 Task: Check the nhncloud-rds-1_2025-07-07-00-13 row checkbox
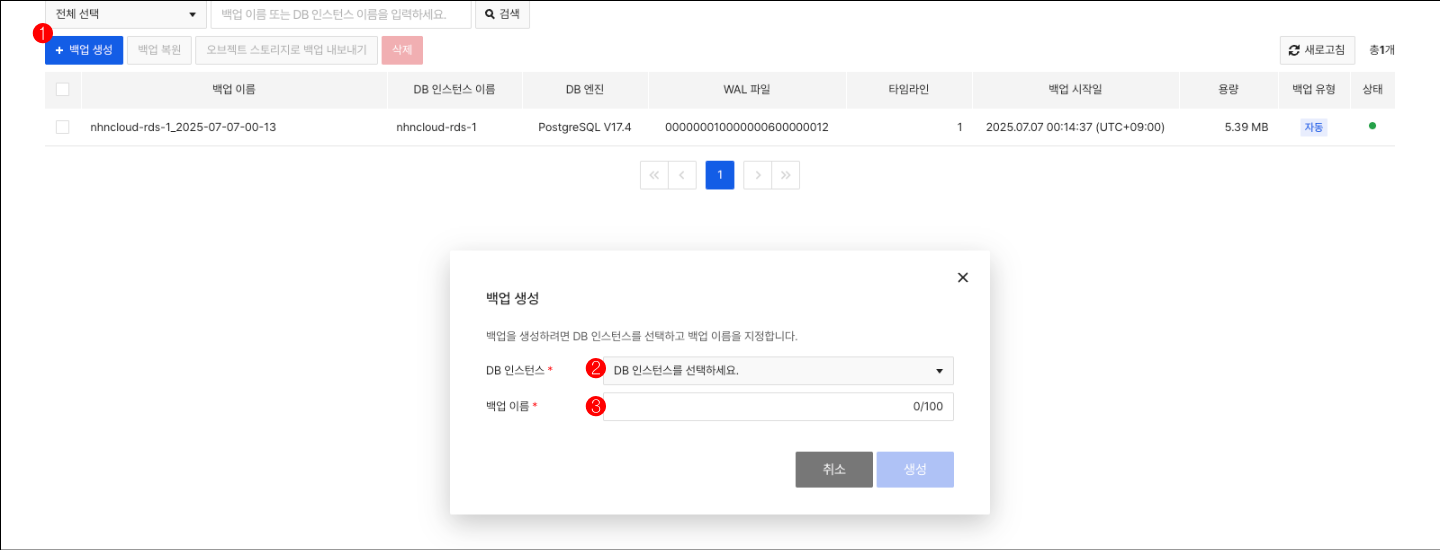[x=63, y=127]
